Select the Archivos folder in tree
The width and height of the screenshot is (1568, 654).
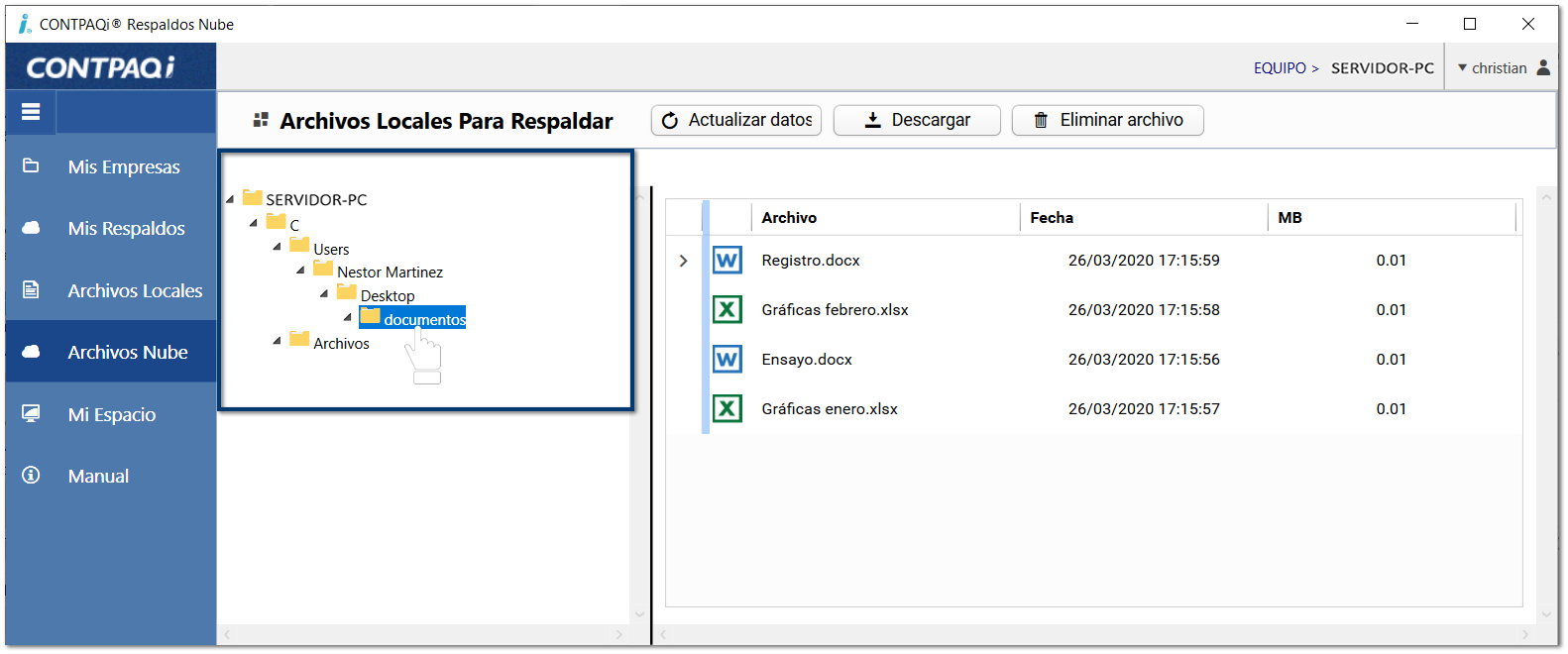(341, 344)
